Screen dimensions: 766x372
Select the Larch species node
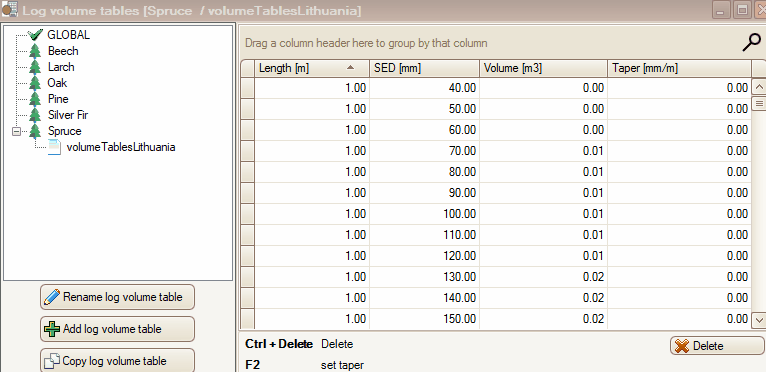(x=61, y=67)
